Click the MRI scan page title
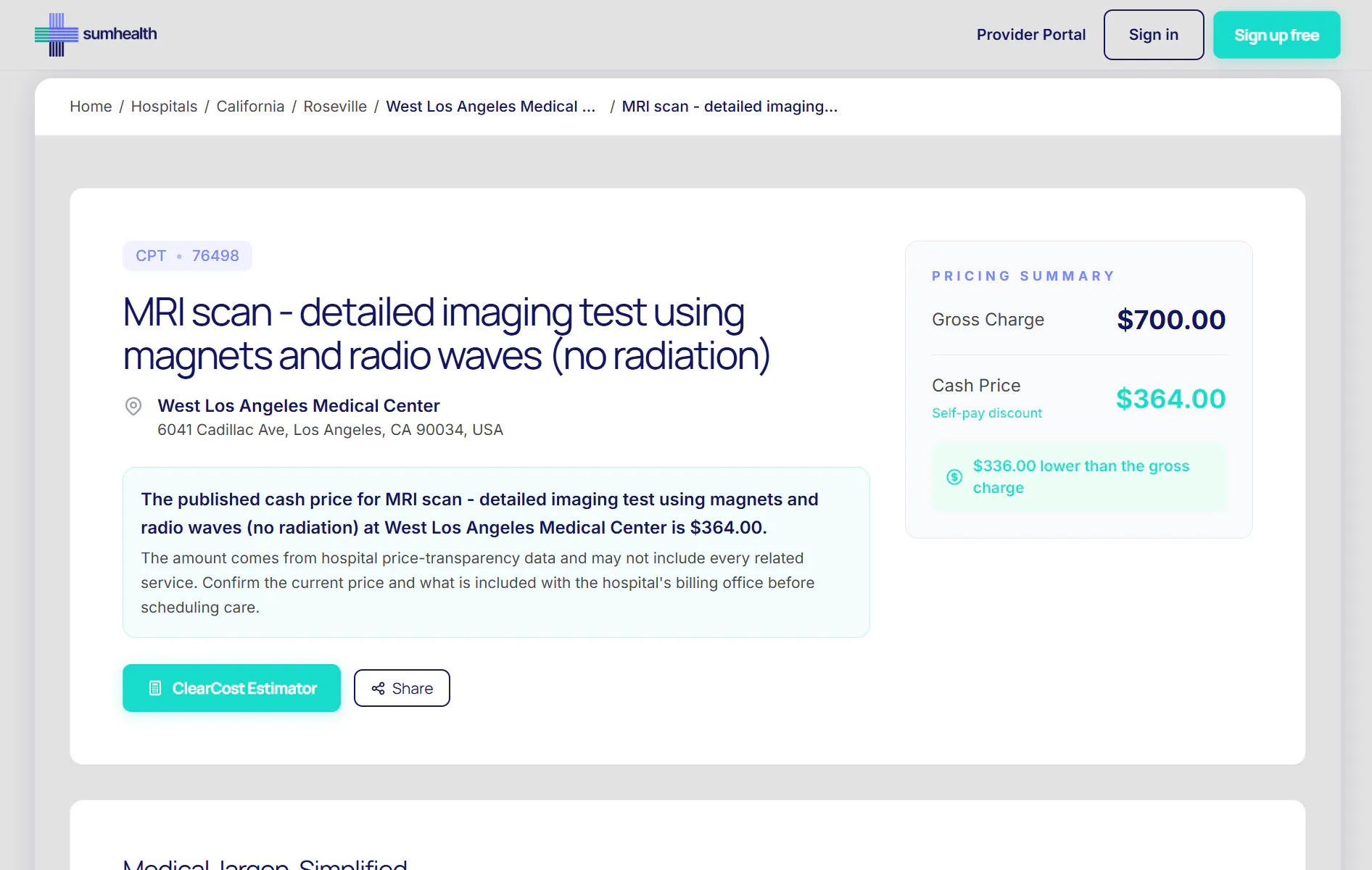The width and height of the screenshot is (1372, 870). coord(447,334)
